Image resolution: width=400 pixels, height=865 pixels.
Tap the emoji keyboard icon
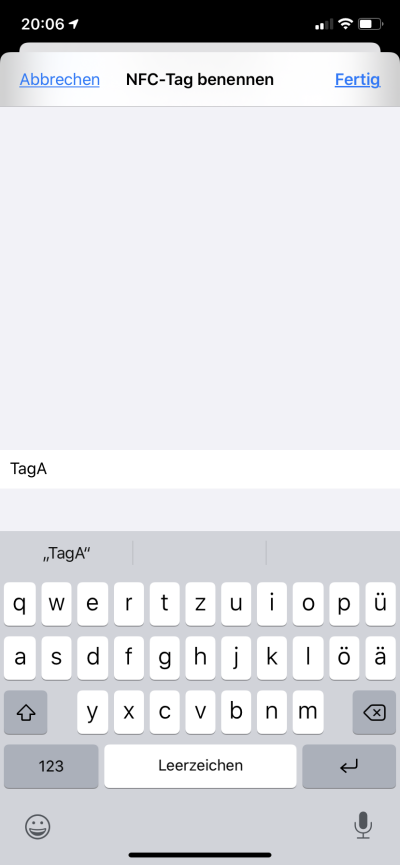(x=38, y=826)
